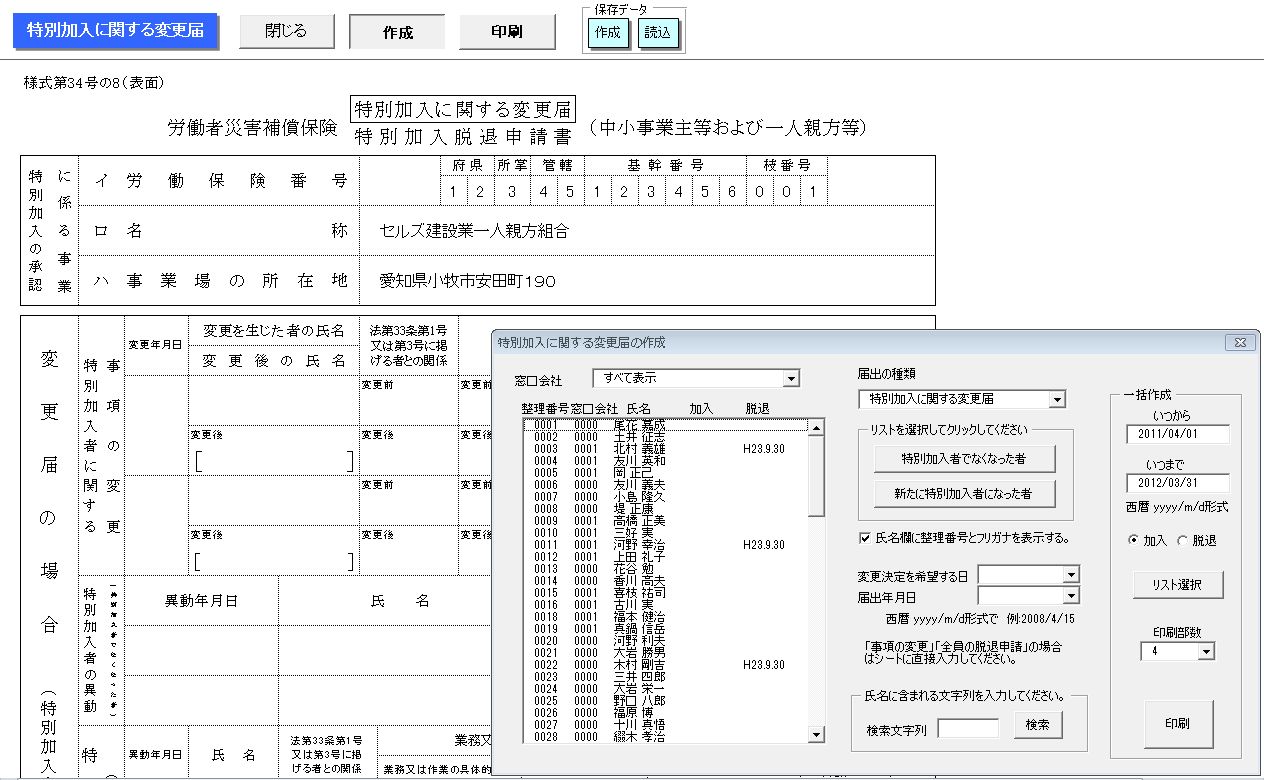1264x780 pixels.
Task: Select list row 0013 花谷 勉
Action: pyautogui.click(x=665, y=569)
